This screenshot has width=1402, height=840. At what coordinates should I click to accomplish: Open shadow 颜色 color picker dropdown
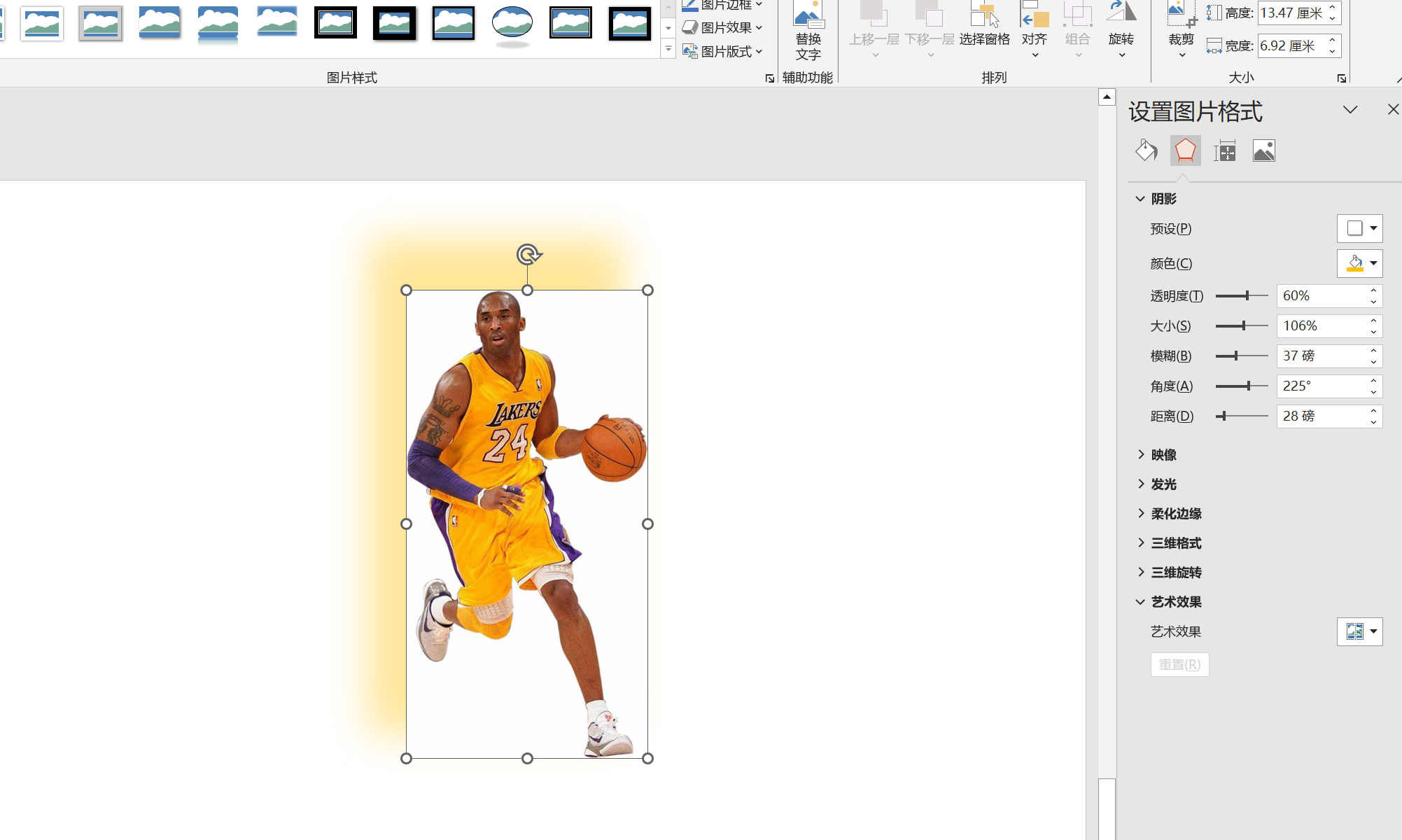coord(1359,263)
